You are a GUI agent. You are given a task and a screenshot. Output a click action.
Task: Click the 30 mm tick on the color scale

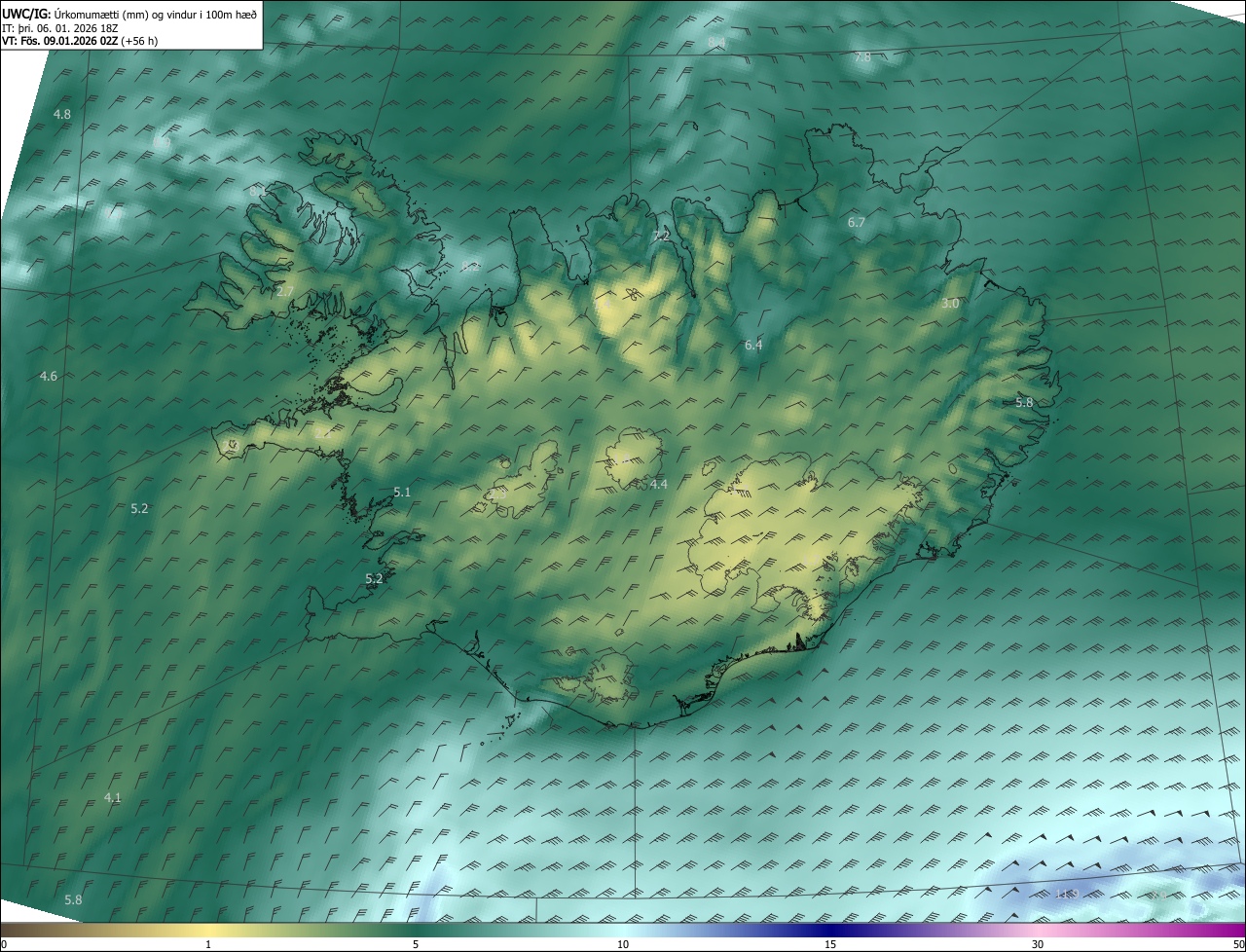coord(1038,944)
